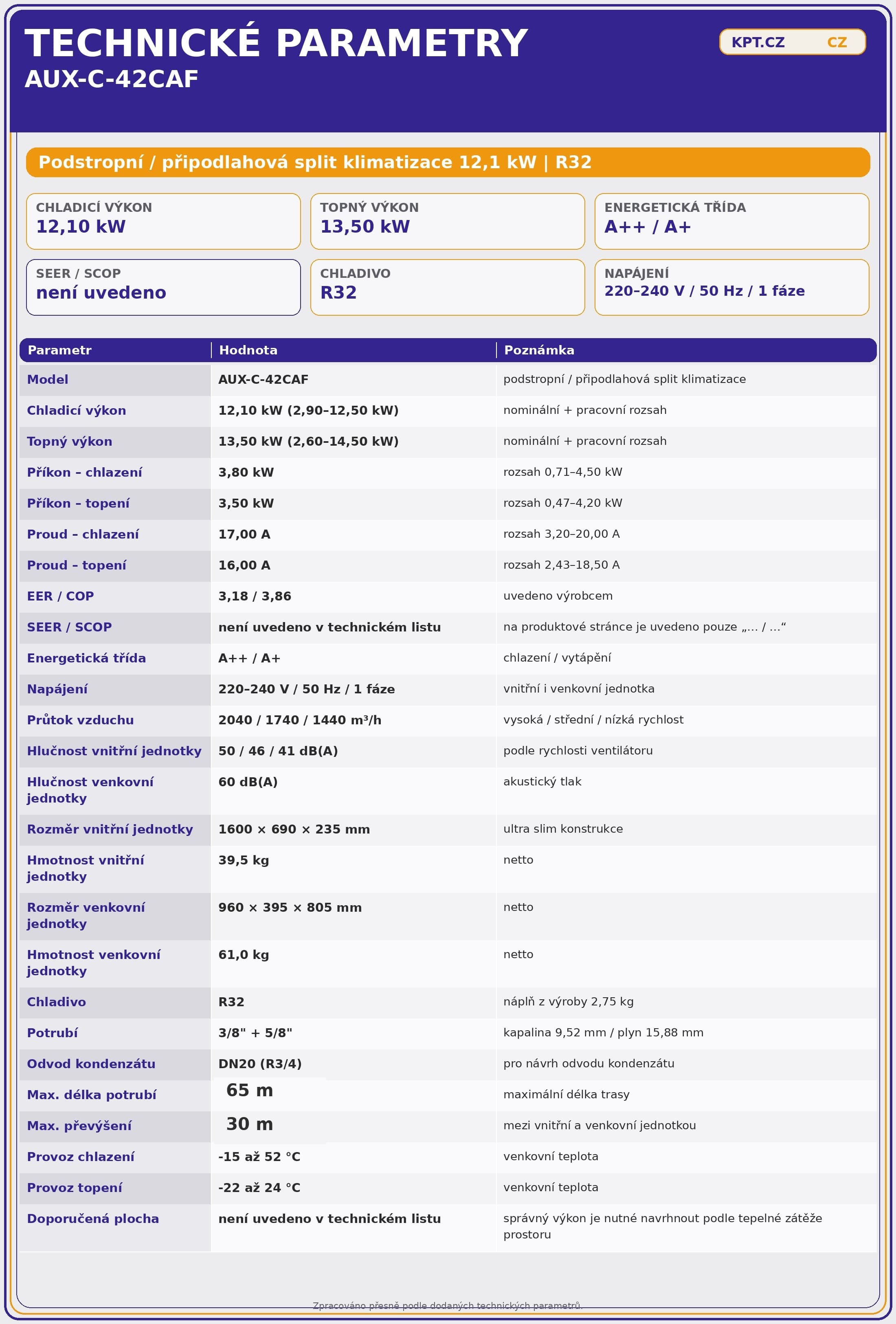
Task: Select the Model row label
Action: coord(48,379)
